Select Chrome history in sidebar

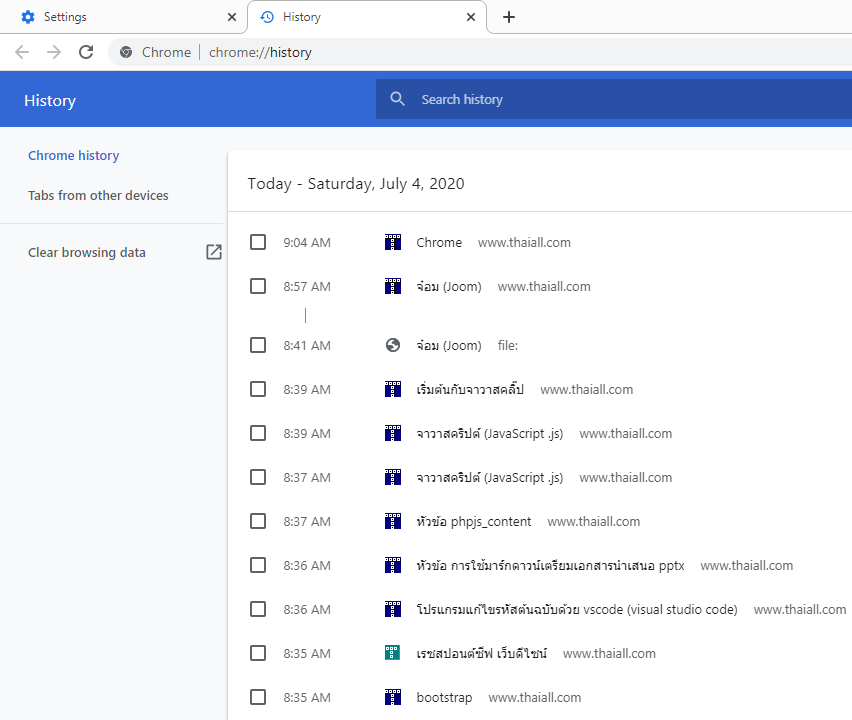tap(74, 156)
